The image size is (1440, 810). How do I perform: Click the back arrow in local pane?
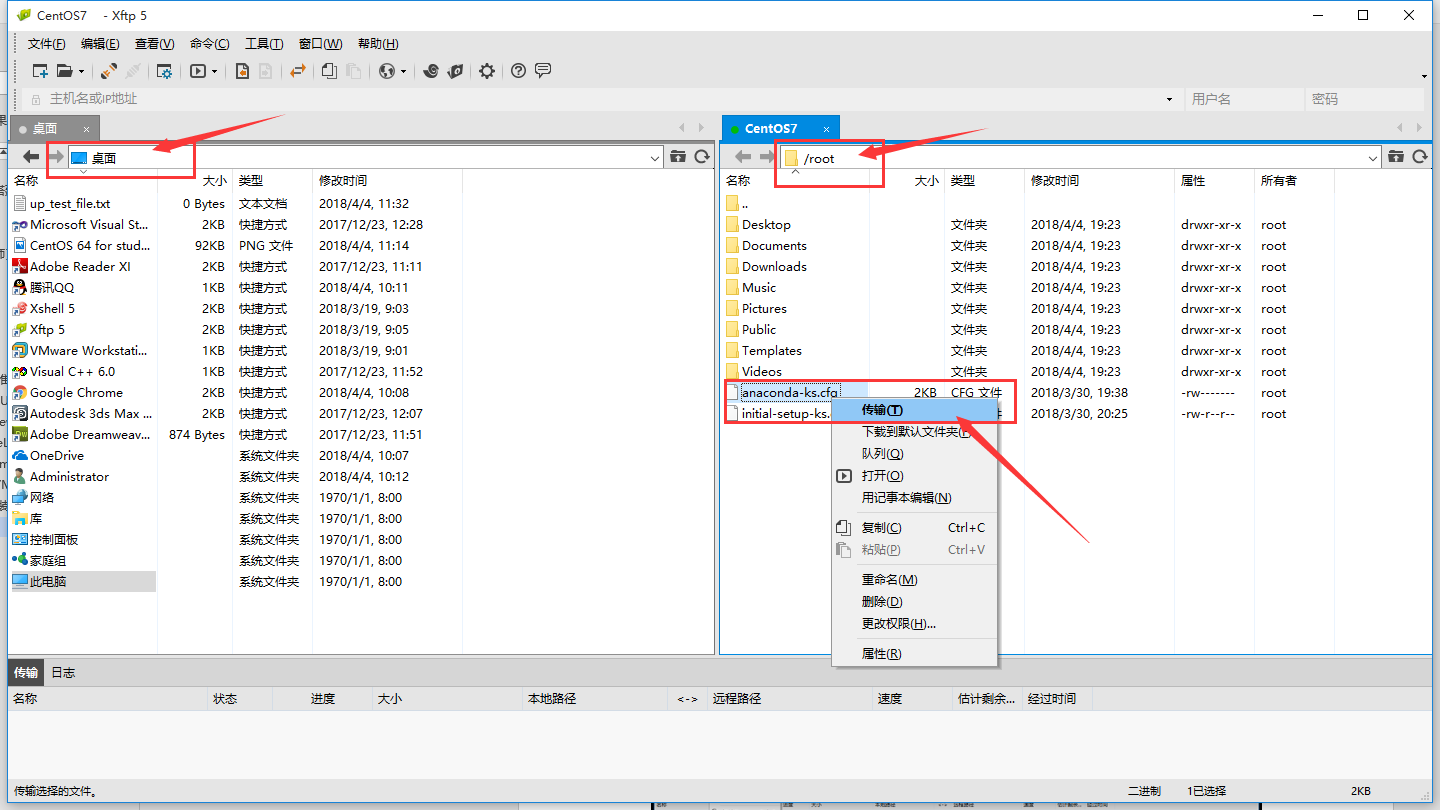click(31, 157)
